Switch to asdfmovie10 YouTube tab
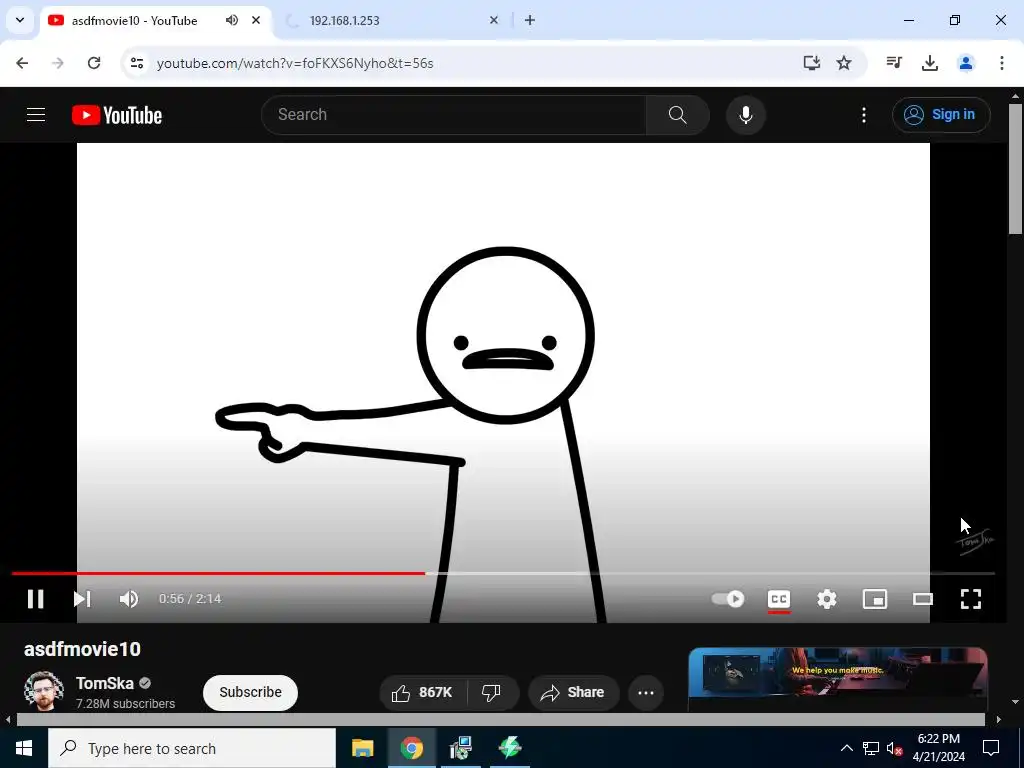The height and width of the screenshot is (768, 1024). 134,20
